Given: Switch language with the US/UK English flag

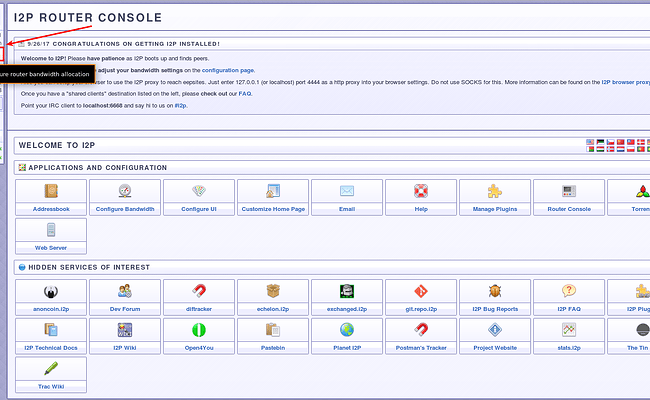Looking at the screenshot, I should coord(590,142).
